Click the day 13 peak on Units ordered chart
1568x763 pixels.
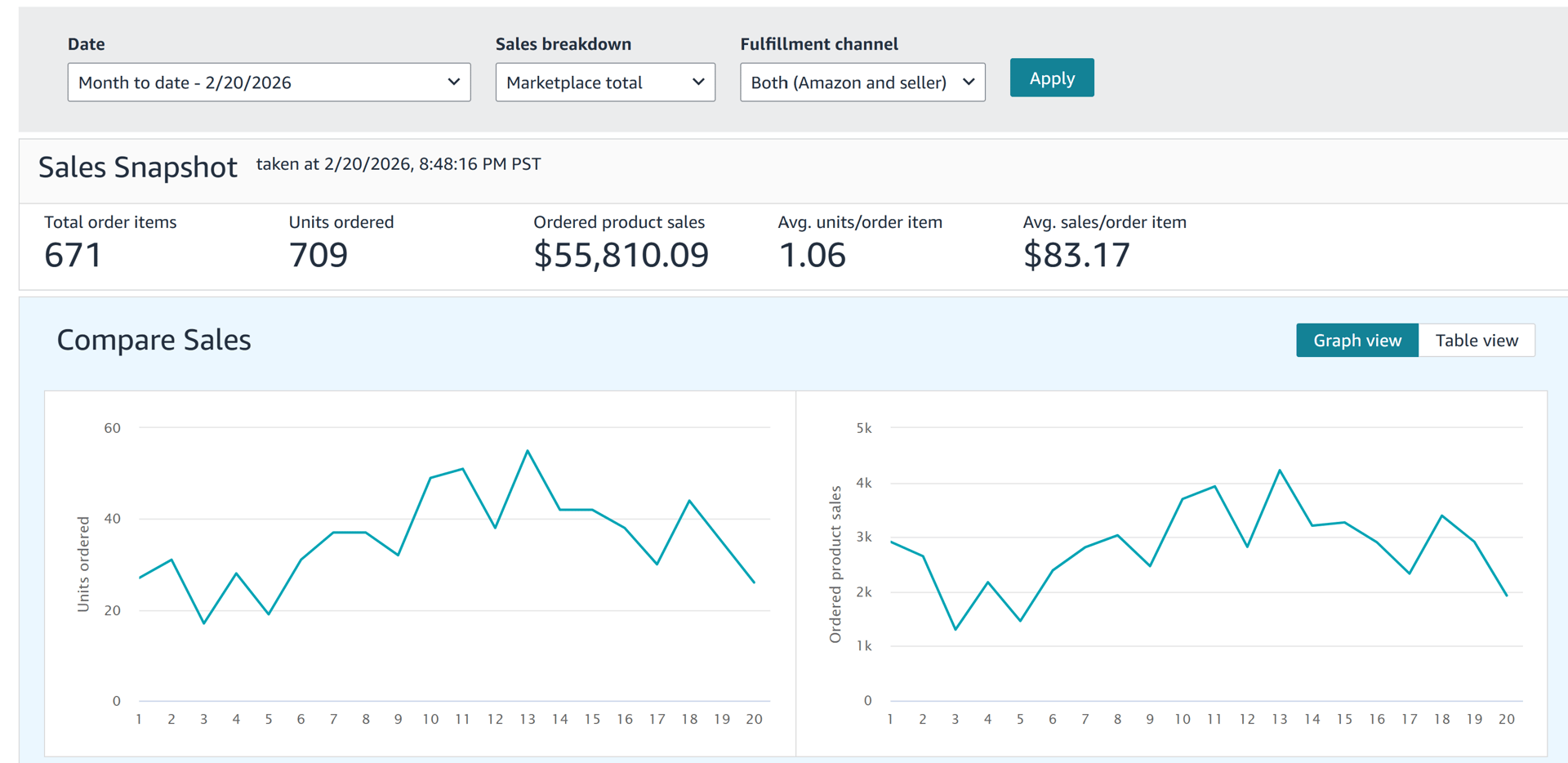pos(528,451)
